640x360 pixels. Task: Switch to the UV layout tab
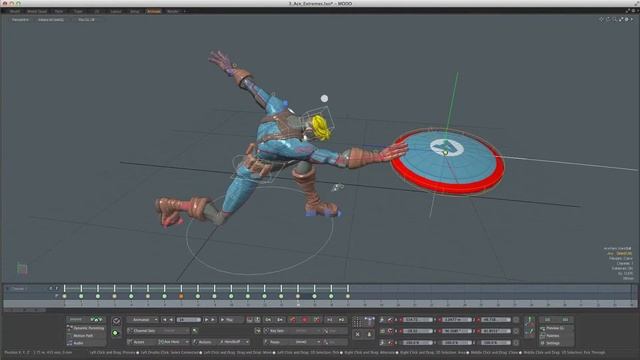tap(97, 11)
